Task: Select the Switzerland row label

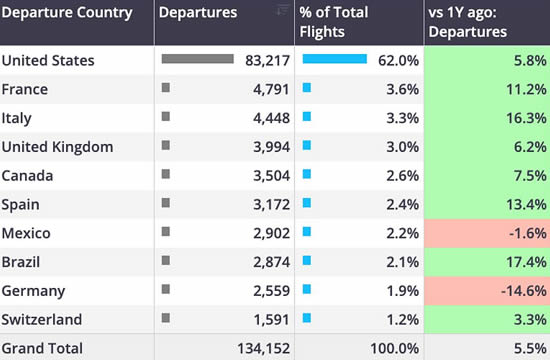Action: click(x=42, y=320)
